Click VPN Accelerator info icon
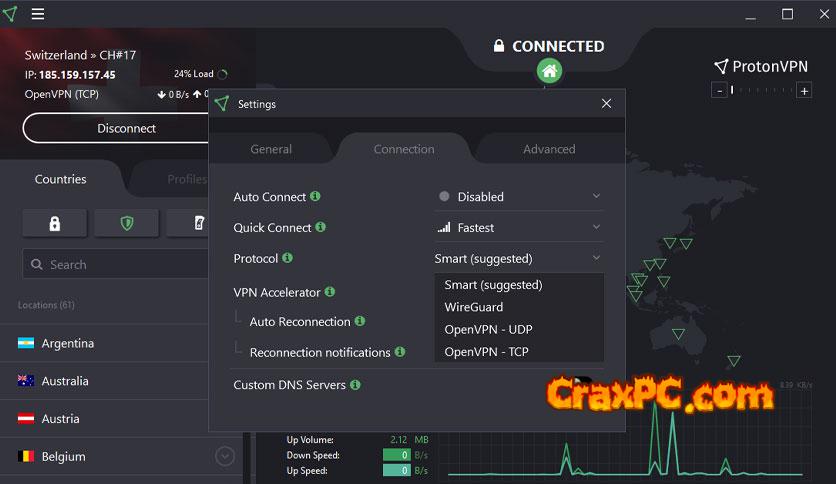Image resolution: width=836 pixels, height=484 pixels. point(330,292)
